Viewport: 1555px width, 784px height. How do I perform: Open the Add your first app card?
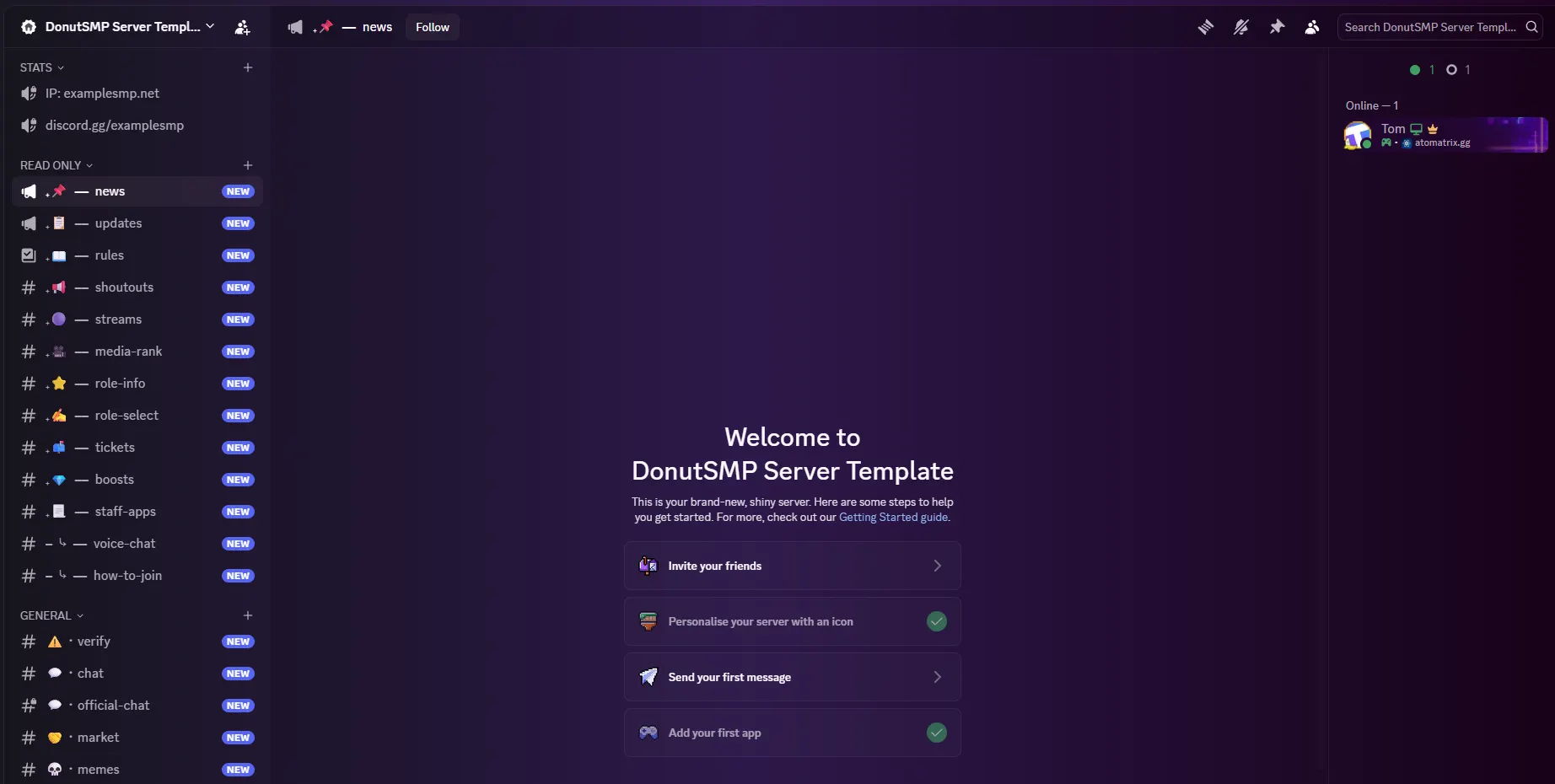[x=793, y=733]
